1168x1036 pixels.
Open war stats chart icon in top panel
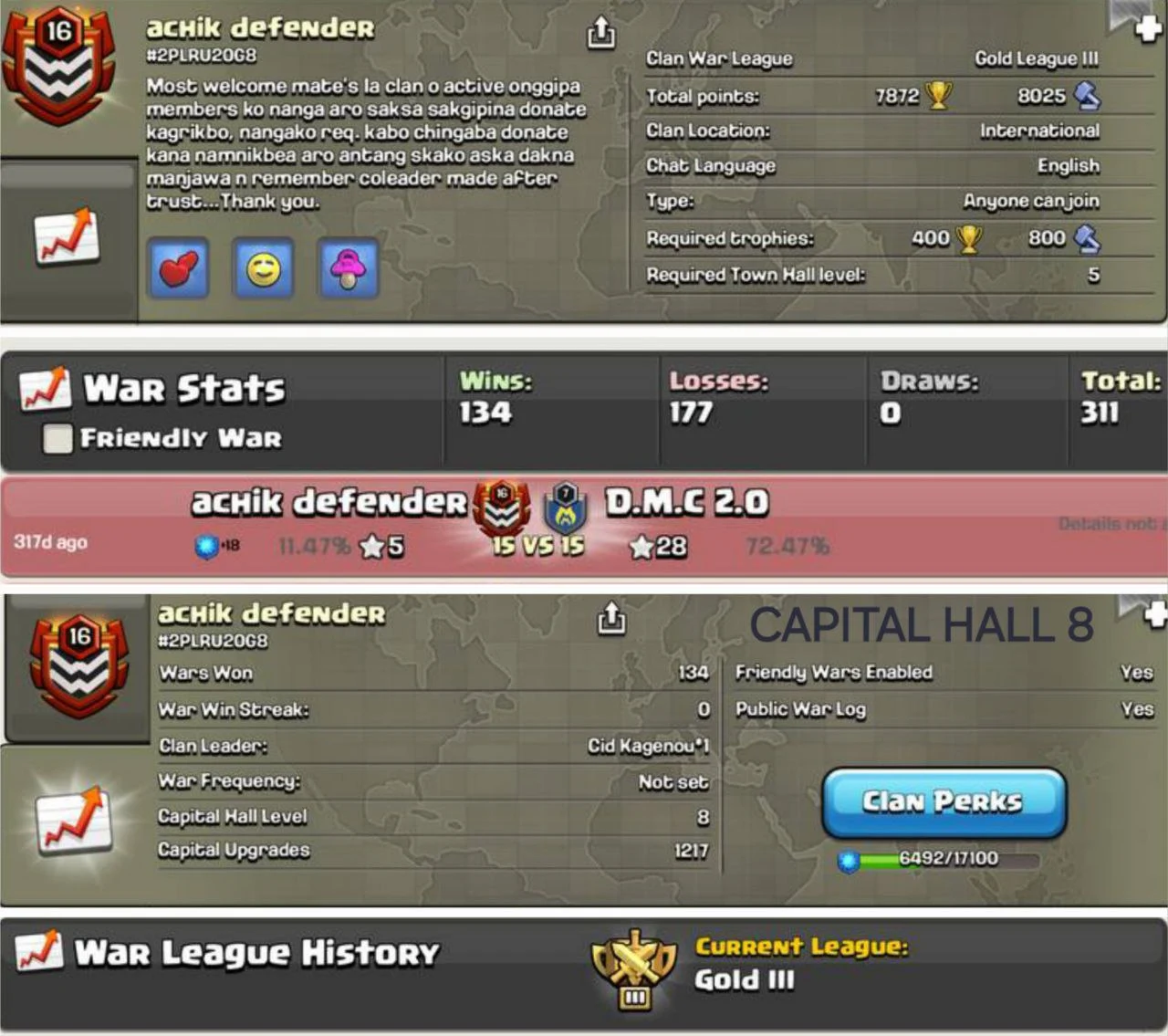(67, 238)
